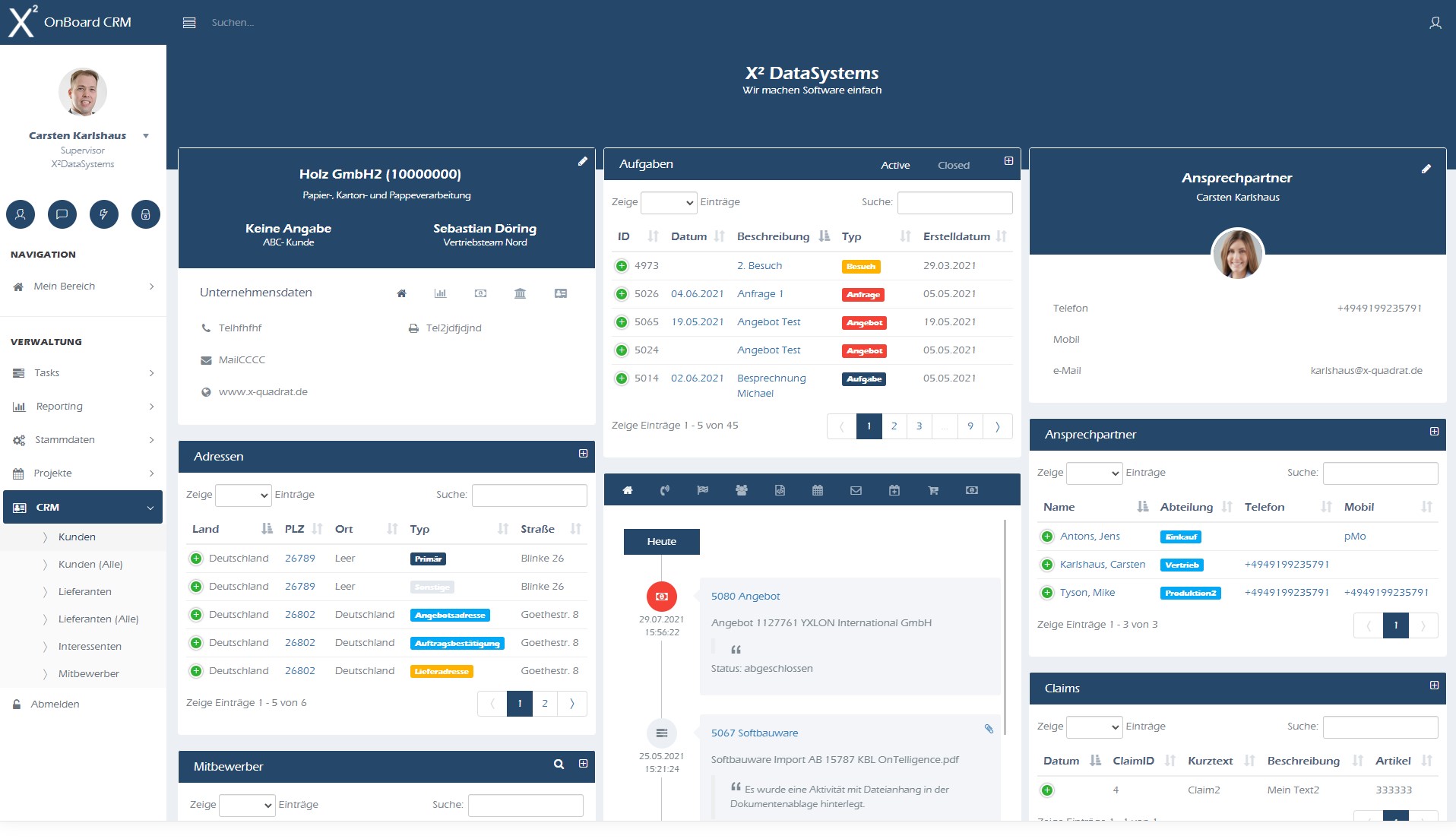Click the pencil edit icon on Holz GmbH2 card
This screenshot has width=1456, height=839.
click(583, 161)
